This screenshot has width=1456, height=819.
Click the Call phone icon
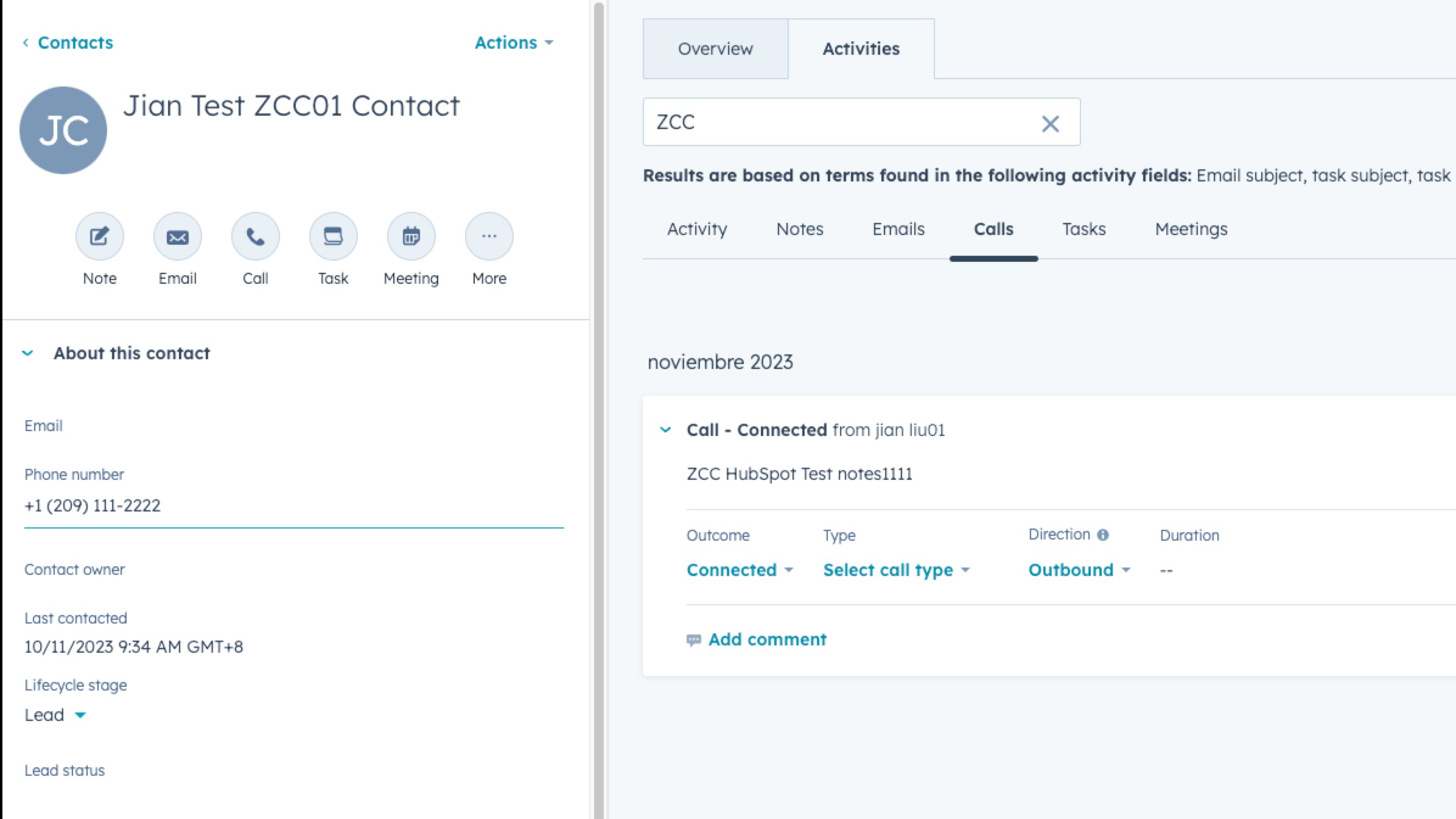(x=256, y=236)
